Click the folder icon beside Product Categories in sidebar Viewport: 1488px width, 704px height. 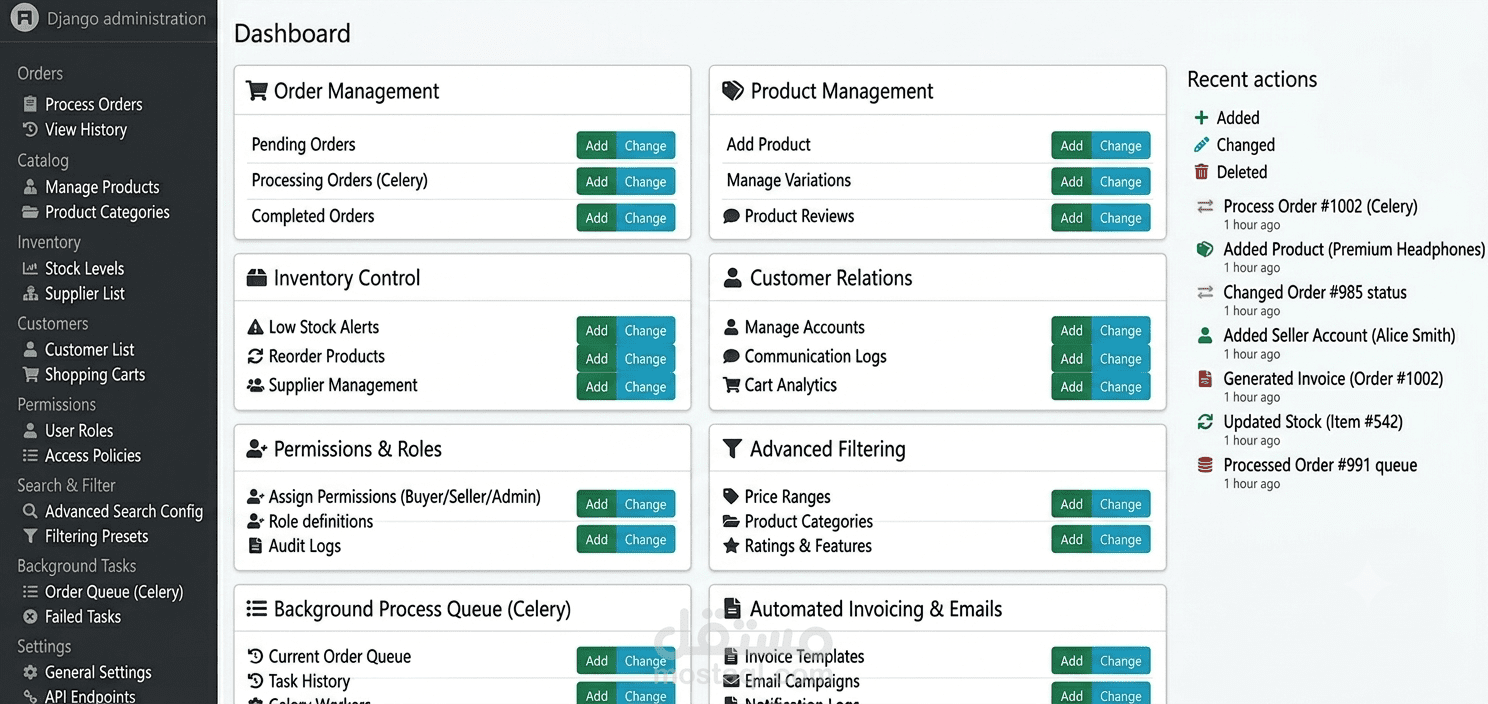coord(30,212)
